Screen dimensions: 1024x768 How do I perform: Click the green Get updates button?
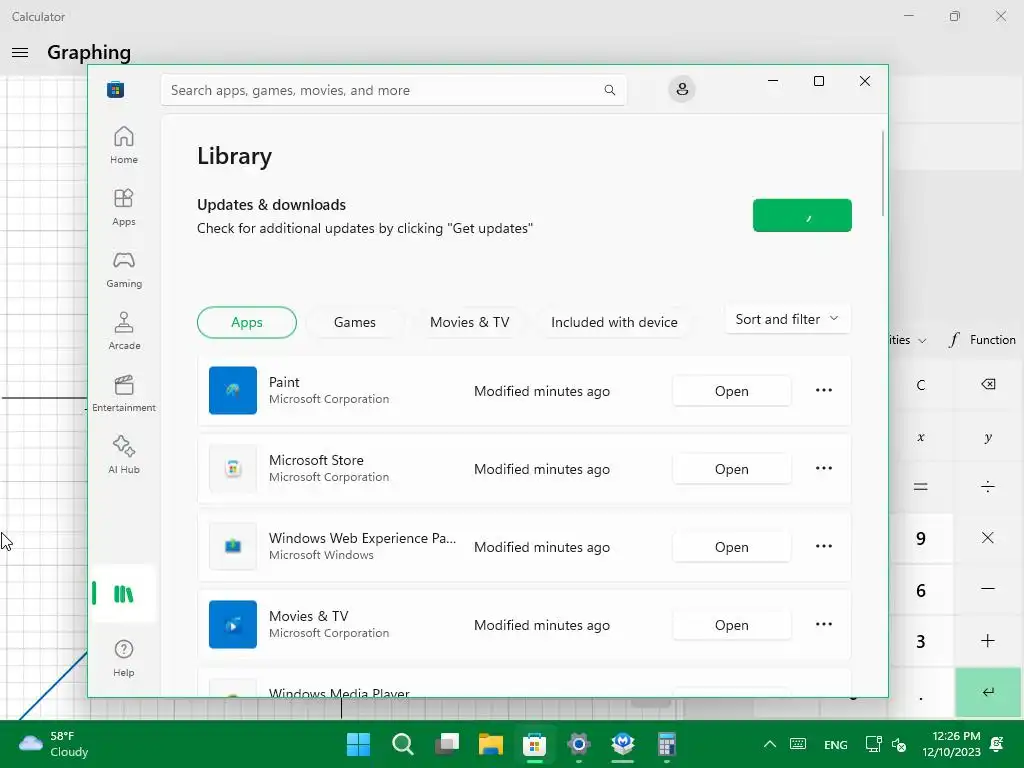point(802,216)
